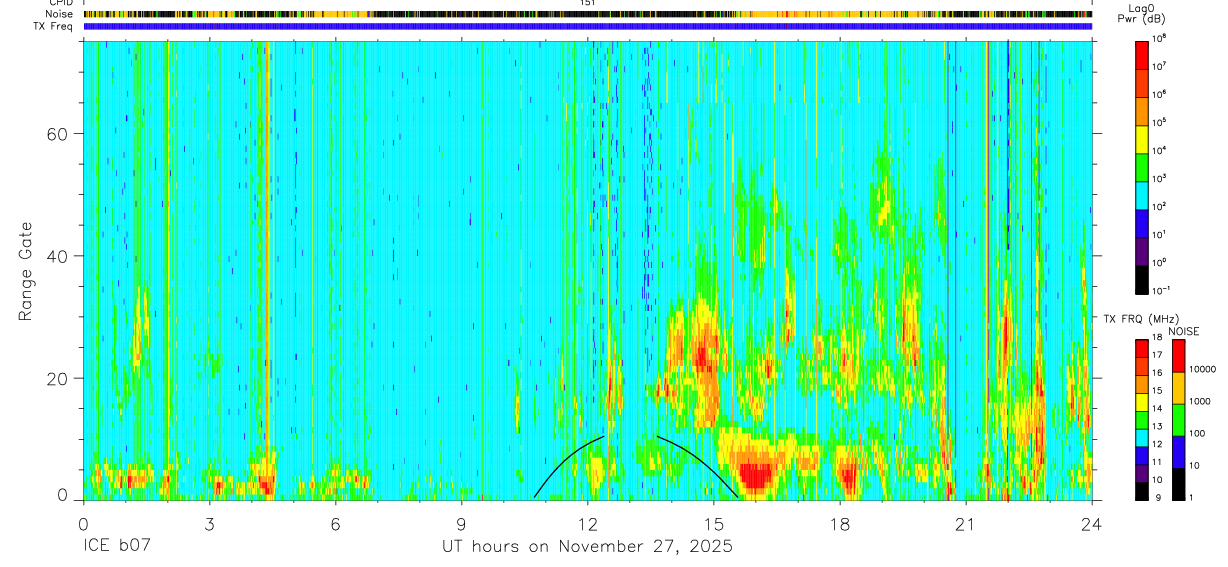Click the '6' UT hour tick label
Viewport: 1228px width, 567px height.
pyautogui.click(x=336, y=522)
